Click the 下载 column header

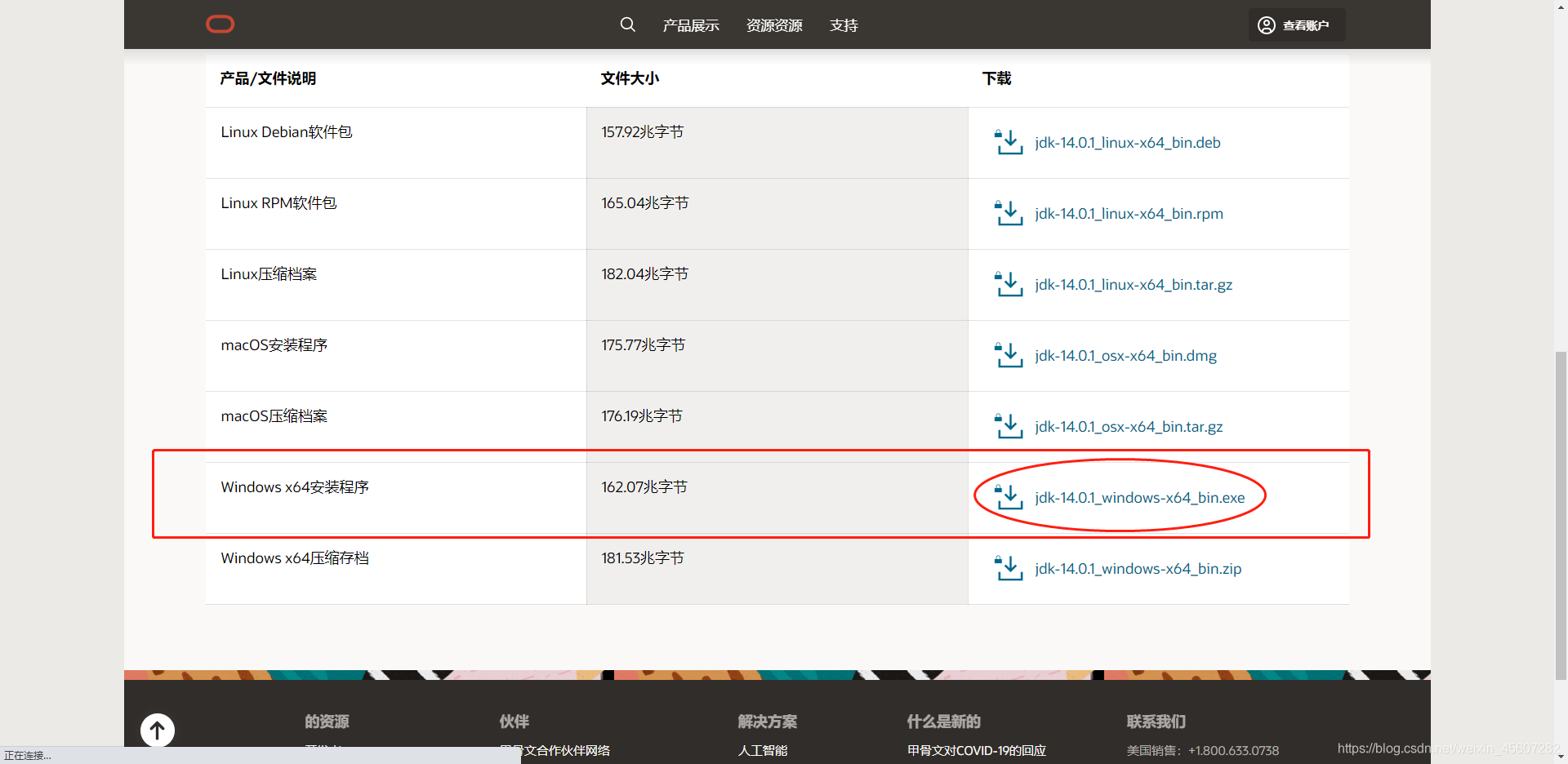click(996, 78)
